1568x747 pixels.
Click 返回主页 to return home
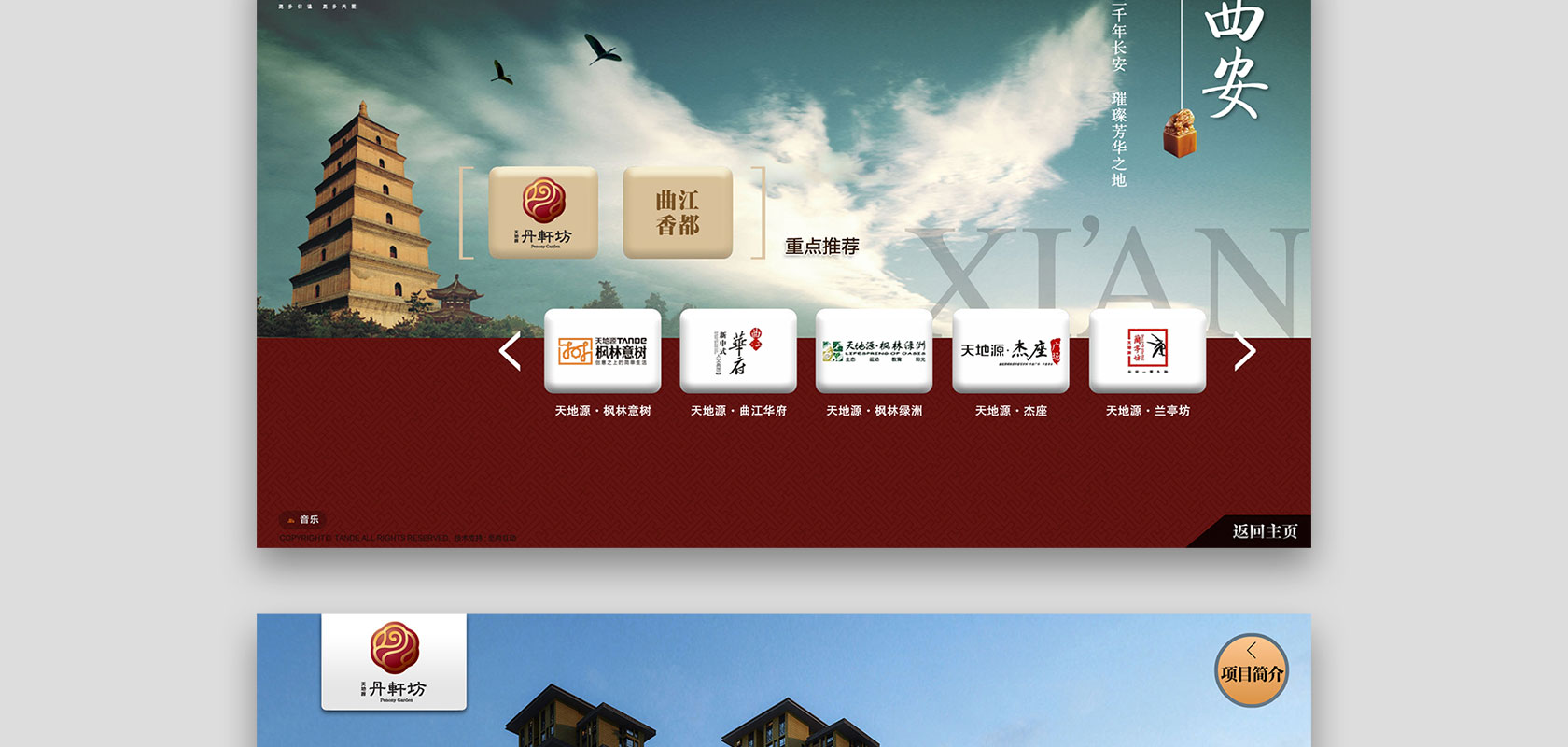[x=1264, y=531]
